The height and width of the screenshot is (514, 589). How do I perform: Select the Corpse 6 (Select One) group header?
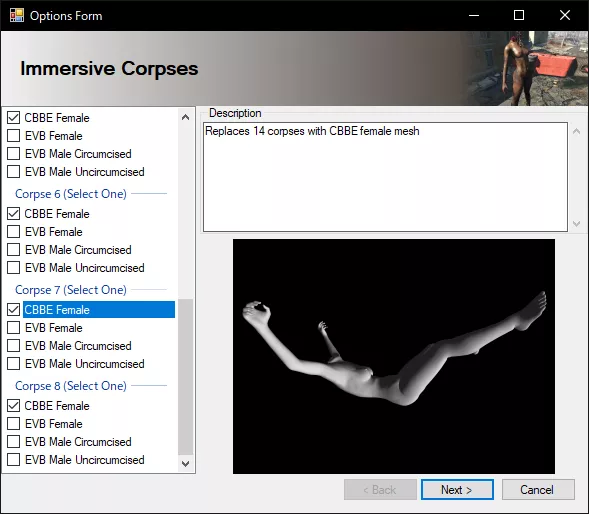point(71,194)
